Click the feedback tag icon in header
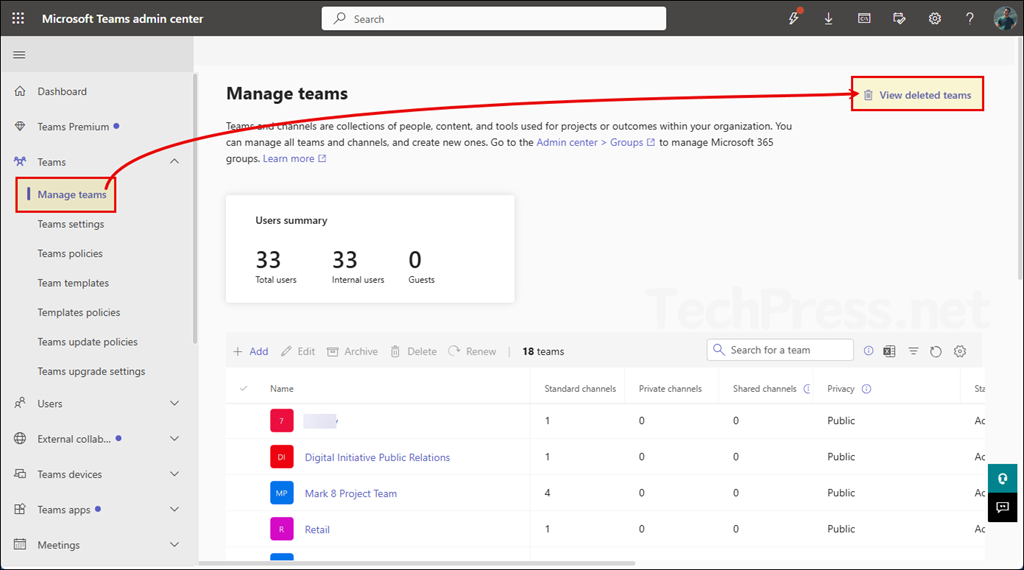This screenshot has height=570, width=1024. (899, 18)
